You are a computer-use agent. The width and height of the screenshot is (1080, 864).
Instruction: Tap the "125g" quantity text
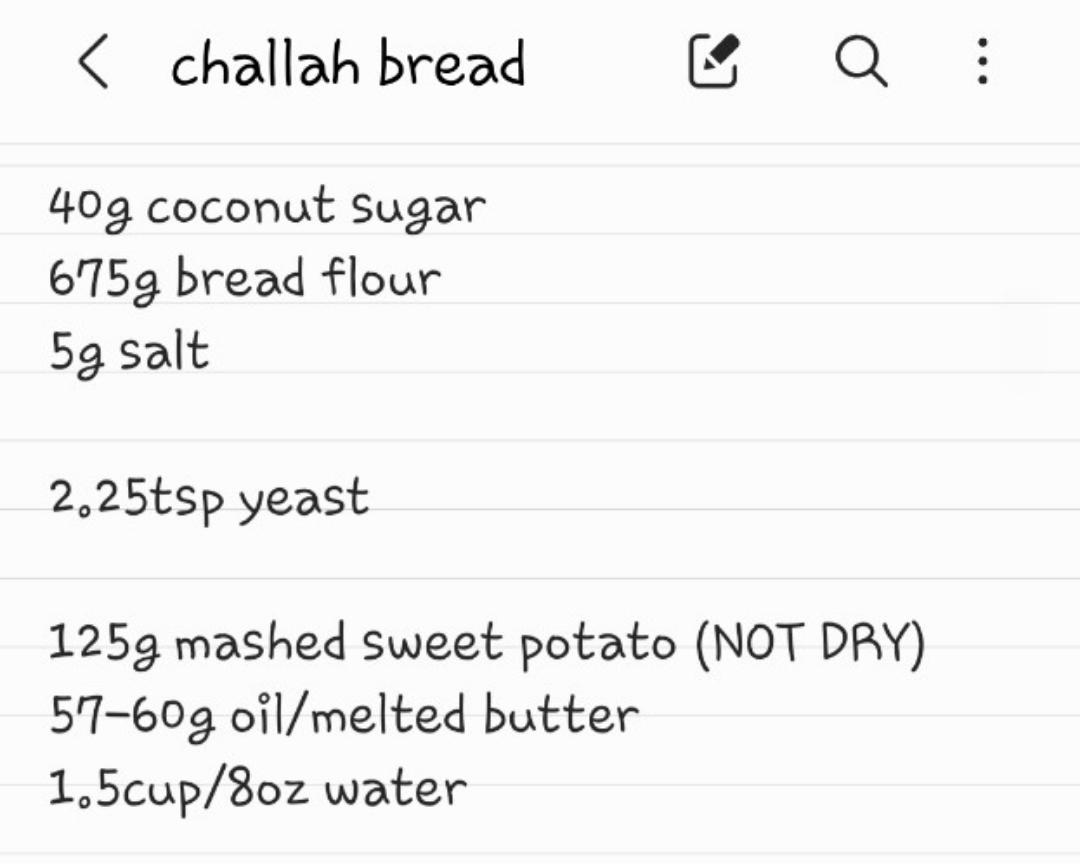(x=106, y=644)
